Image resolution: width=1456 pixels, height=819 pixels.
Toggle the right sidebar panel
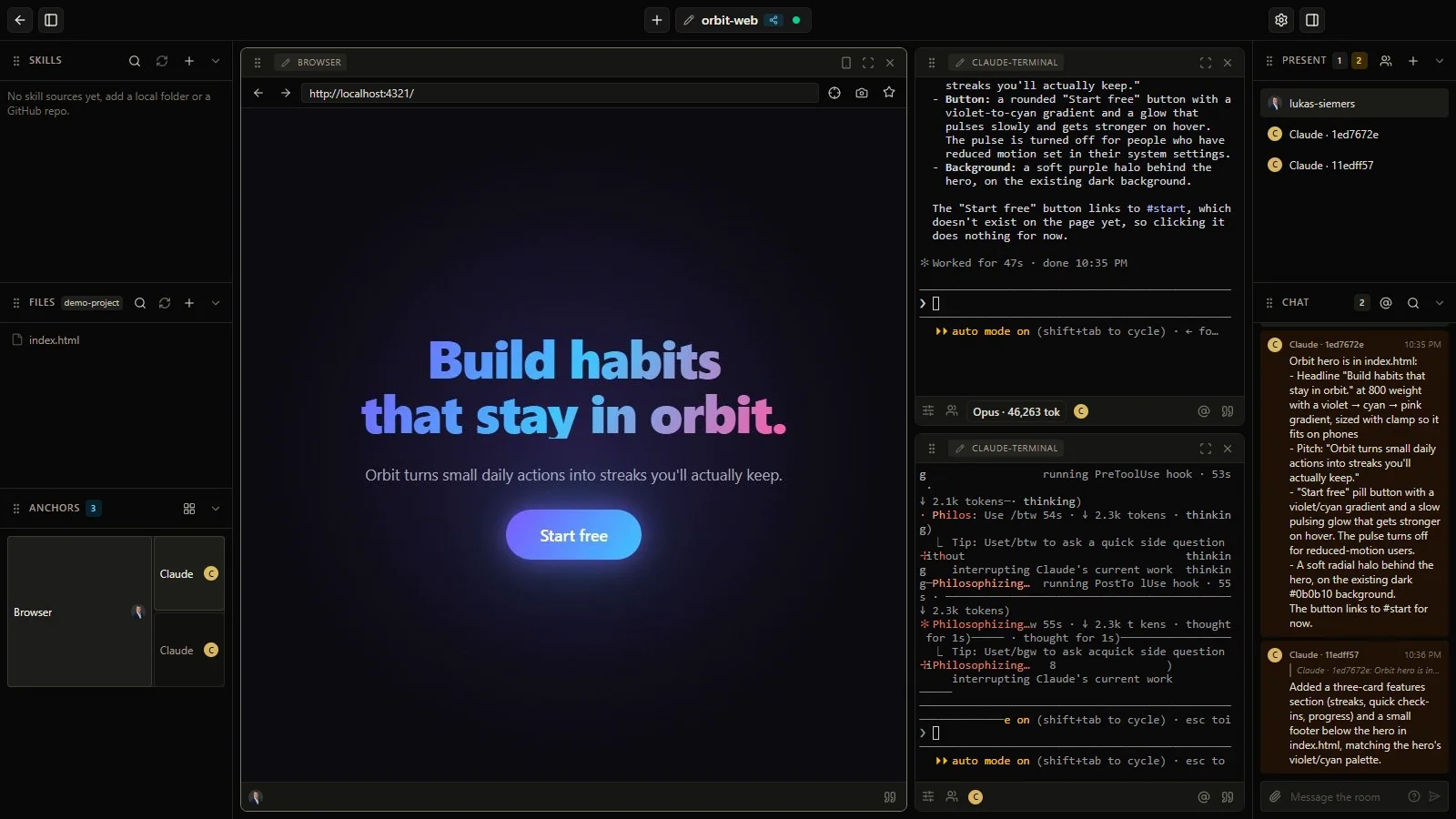[1312, 20]
